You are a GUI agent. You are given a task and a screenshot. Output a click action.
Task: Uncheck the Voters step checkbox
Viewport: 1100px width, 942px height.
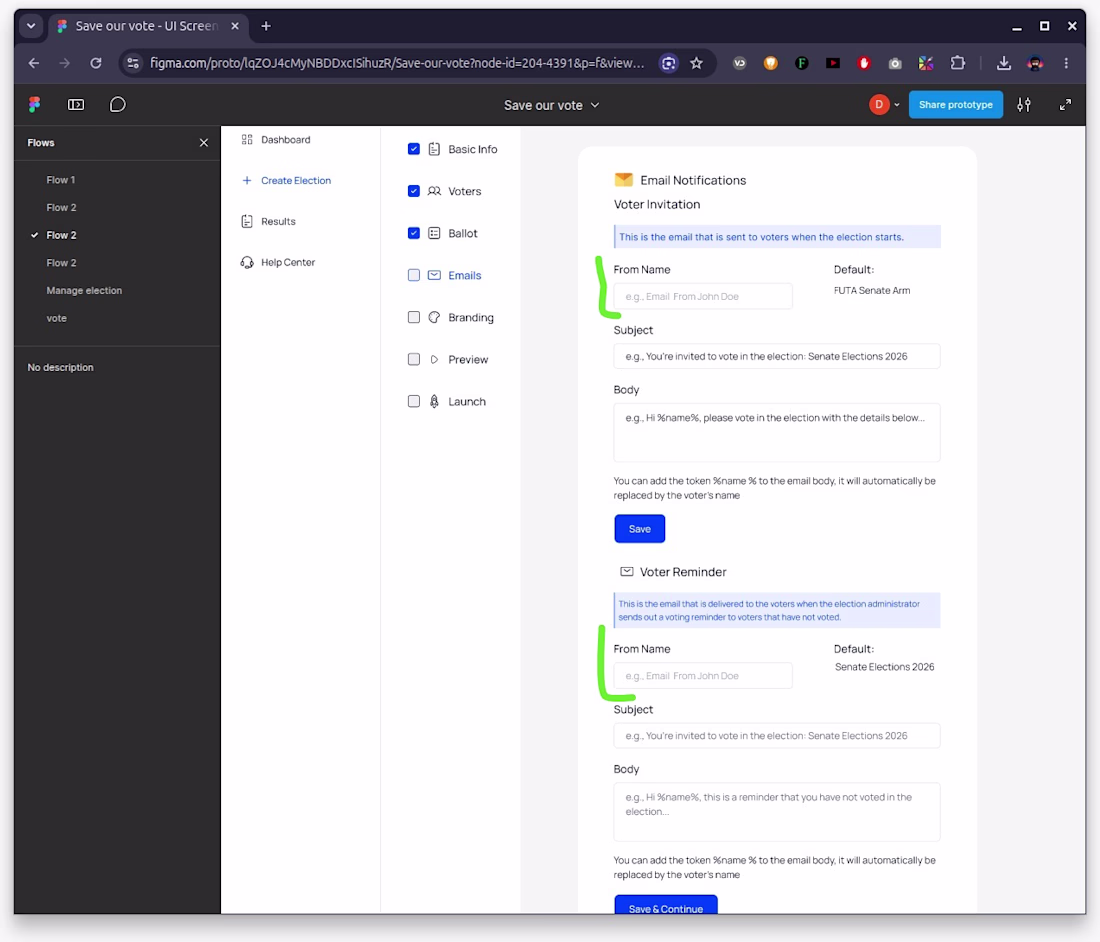tap(414, 191)
